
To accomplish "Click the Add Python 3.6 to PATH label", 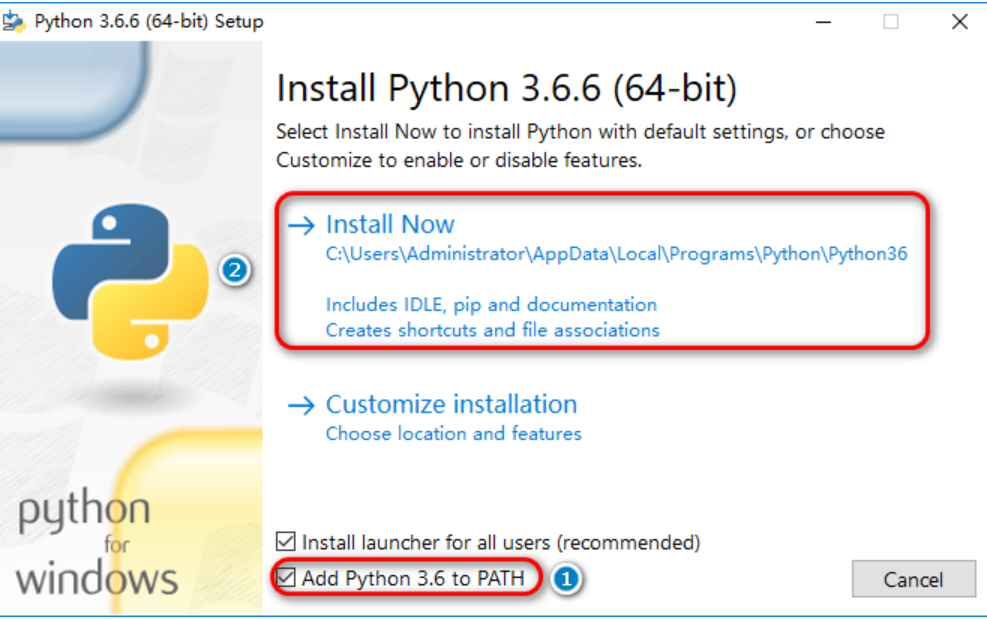I will [x=413, y=578].
